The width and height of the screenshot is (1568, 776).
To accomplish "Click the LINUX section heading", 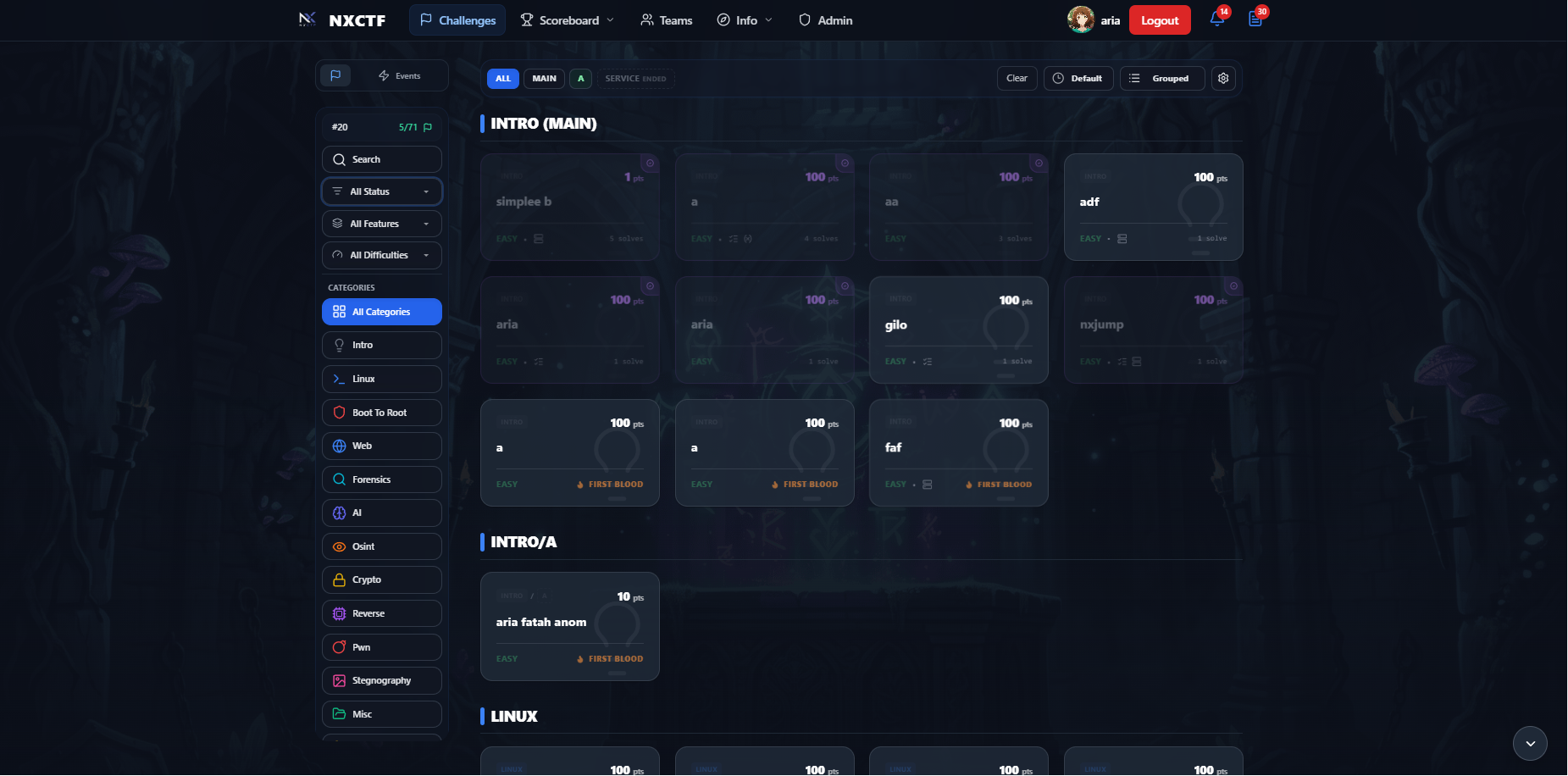I will (514, 717).
